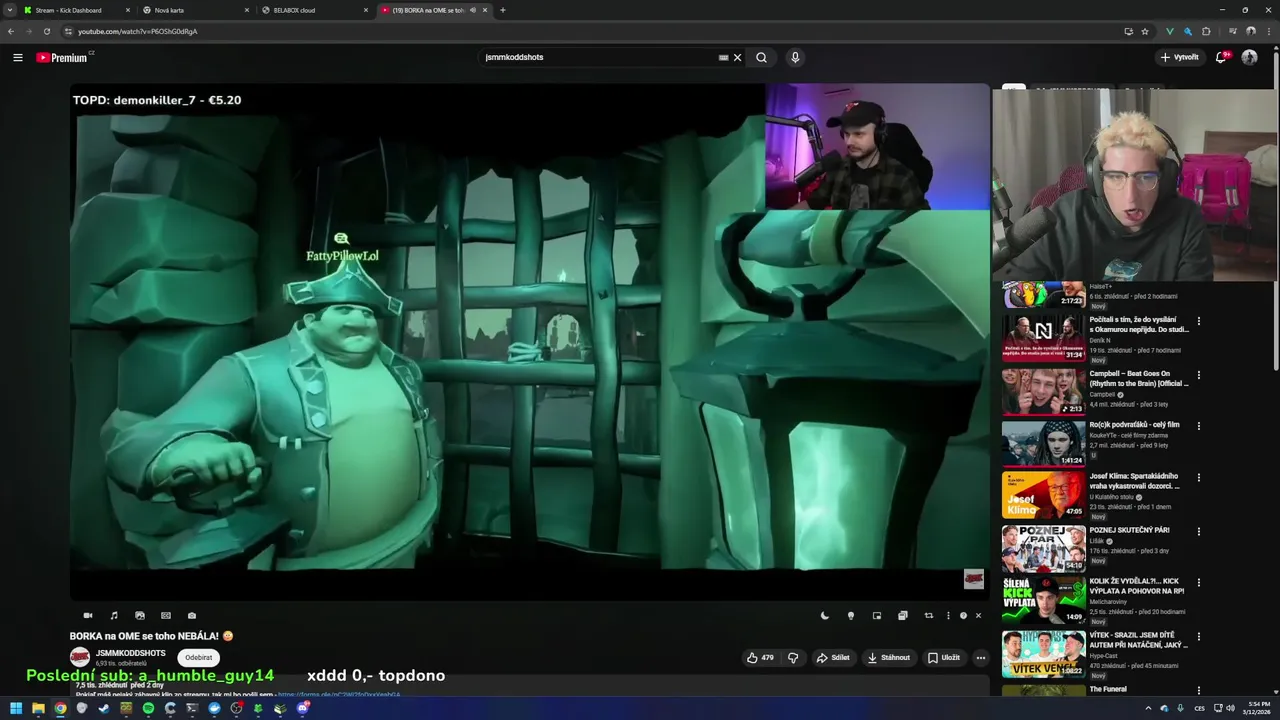Screen dimensions: 1280x720
Task: Open a new browser tab
Action: click(x=503, y=10)
